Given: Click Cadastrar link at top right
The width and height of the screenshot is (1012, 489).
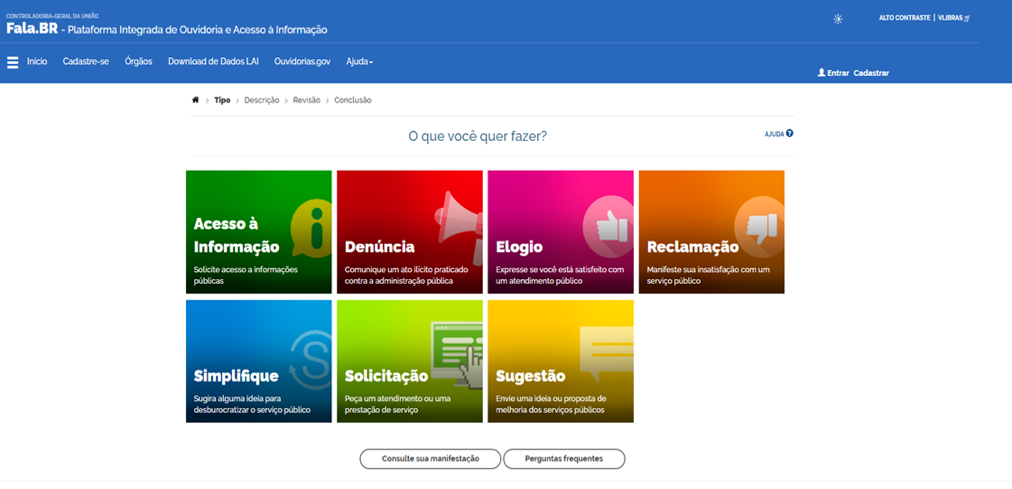Looking at the screenshot, I should point(871,73).
